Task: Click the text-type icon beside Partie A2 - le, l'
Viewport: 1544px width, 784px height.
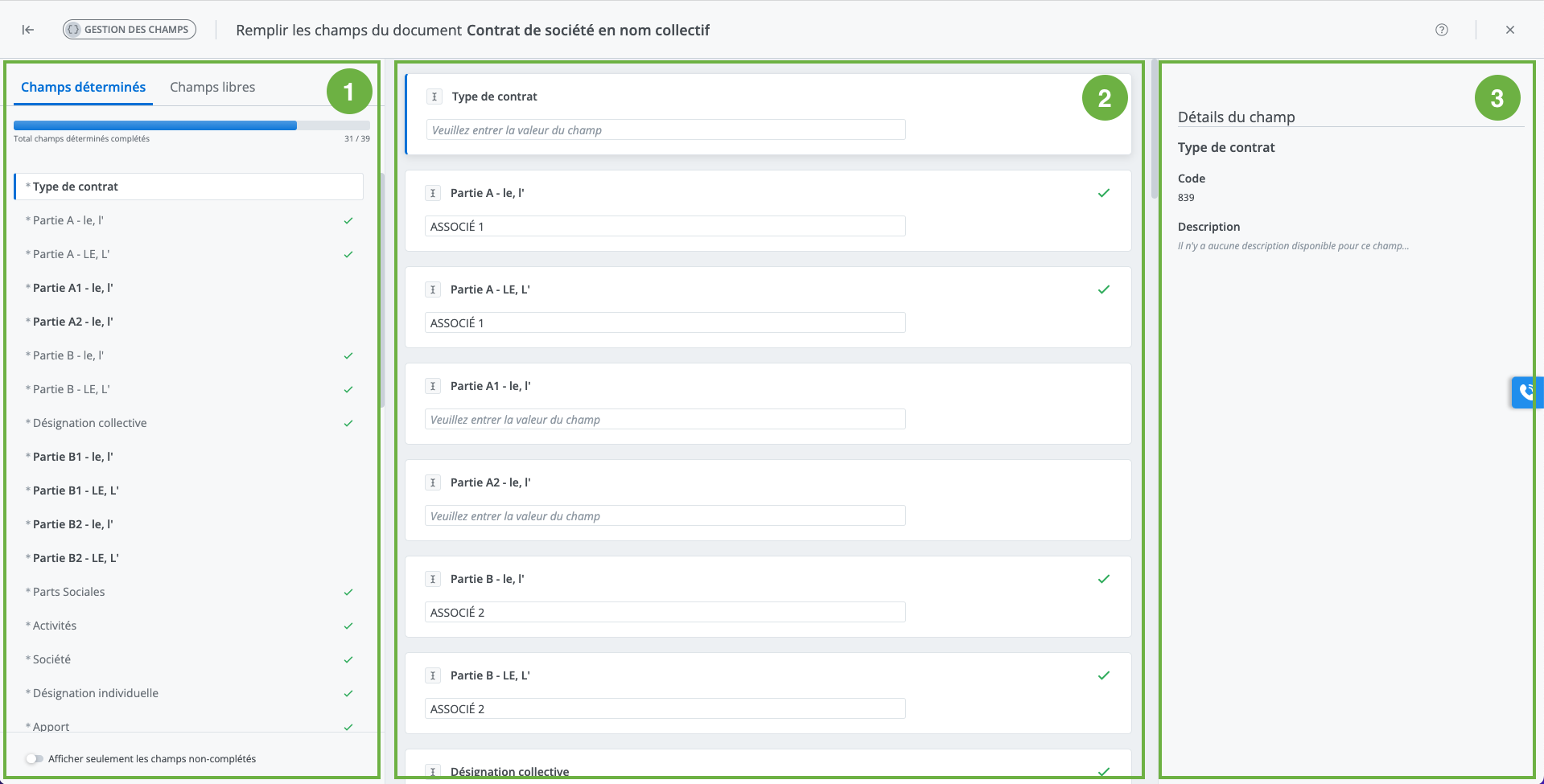Action: [433, 482]
